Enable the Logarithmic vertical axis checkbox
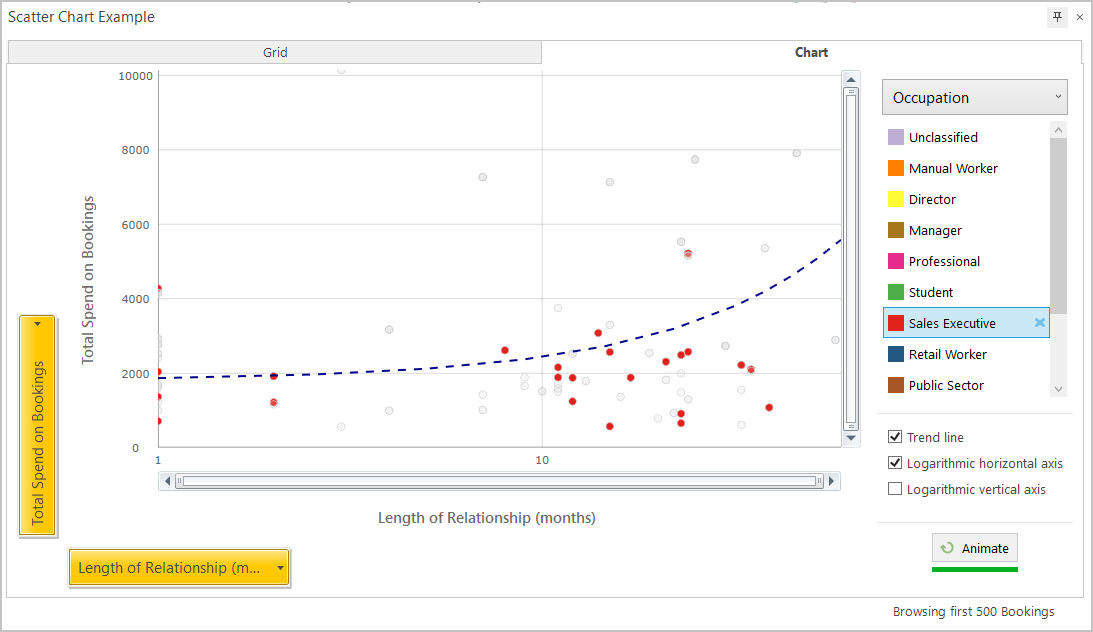 (895, 488)
